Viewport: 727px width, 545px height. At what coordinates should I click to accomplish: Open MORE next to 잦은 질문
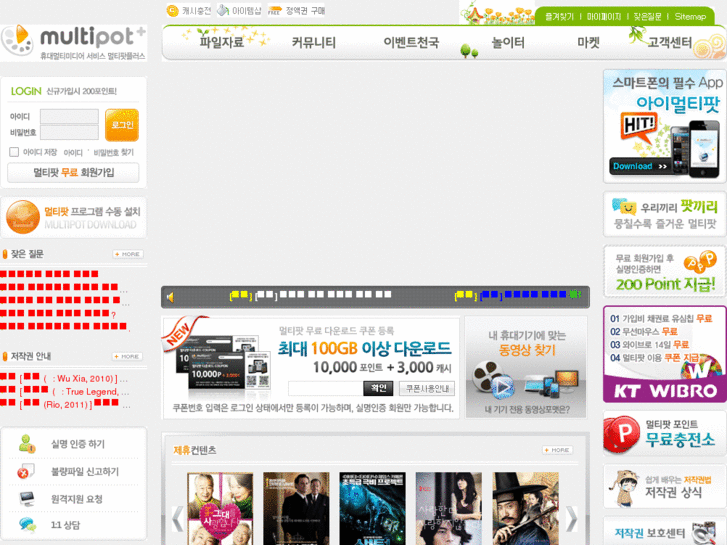click(128, 254)
